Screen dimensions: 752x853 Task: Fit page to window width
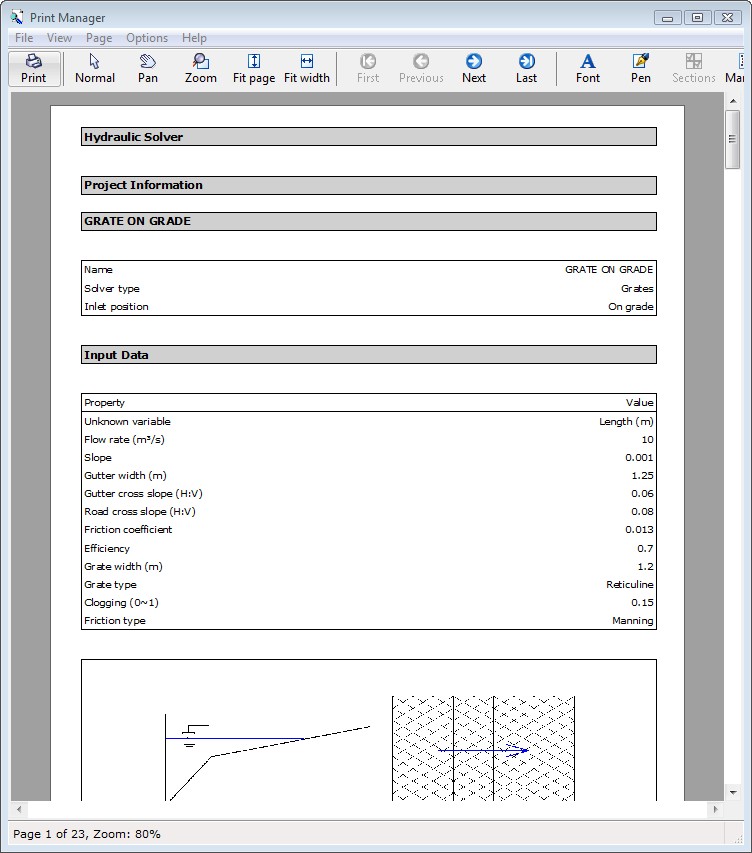click(307, 68)
